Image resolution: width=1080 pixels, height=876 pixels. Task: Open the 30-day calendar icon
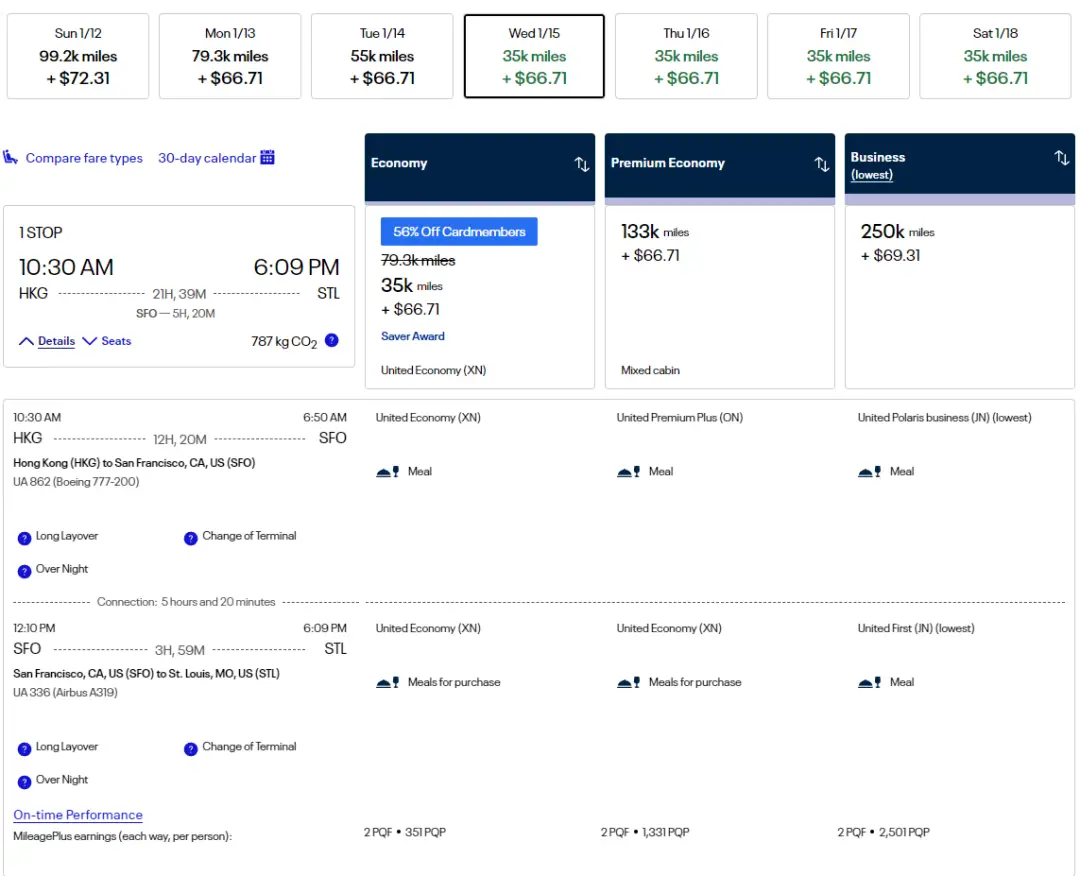(267, 158)
